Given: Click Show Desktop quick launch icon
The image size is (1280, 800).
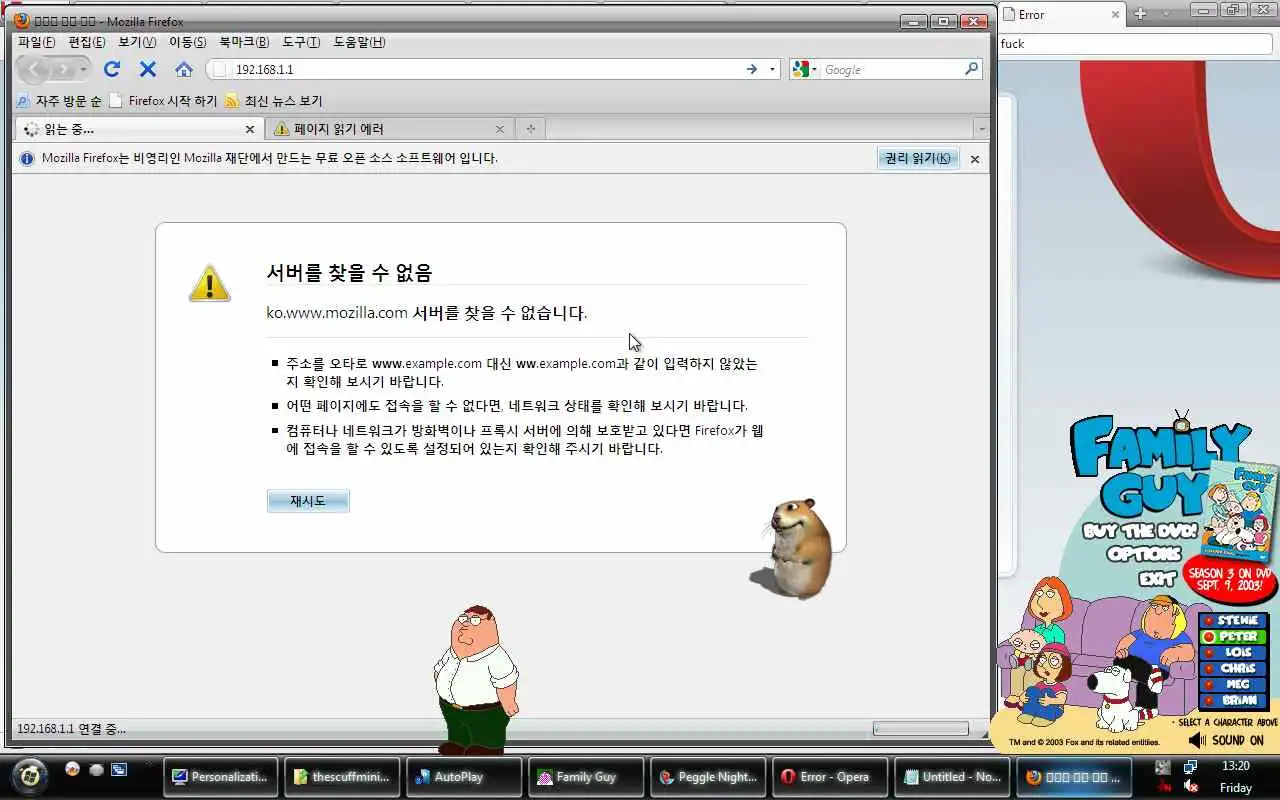Looking at the screenshot, I should pos(119,769).
